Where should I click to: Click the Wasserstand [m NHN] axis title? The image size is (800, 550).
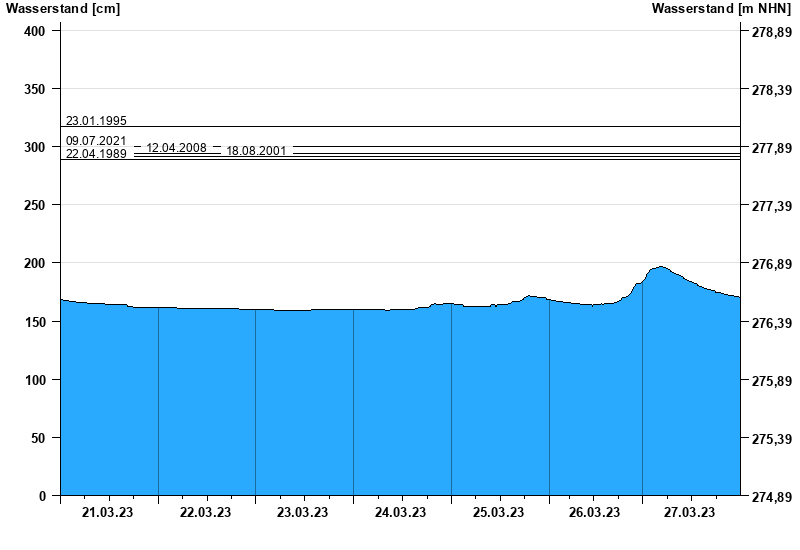[x=722, y=9]
